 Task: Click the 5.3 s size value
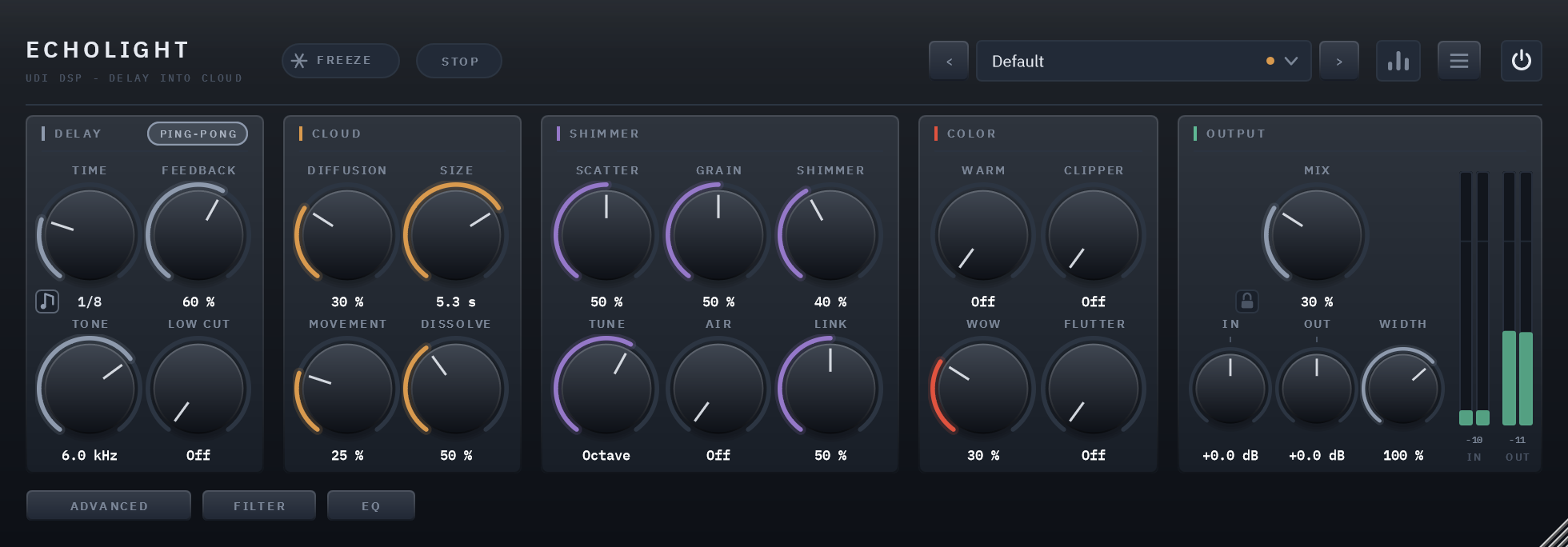click(x=456, y=301)
